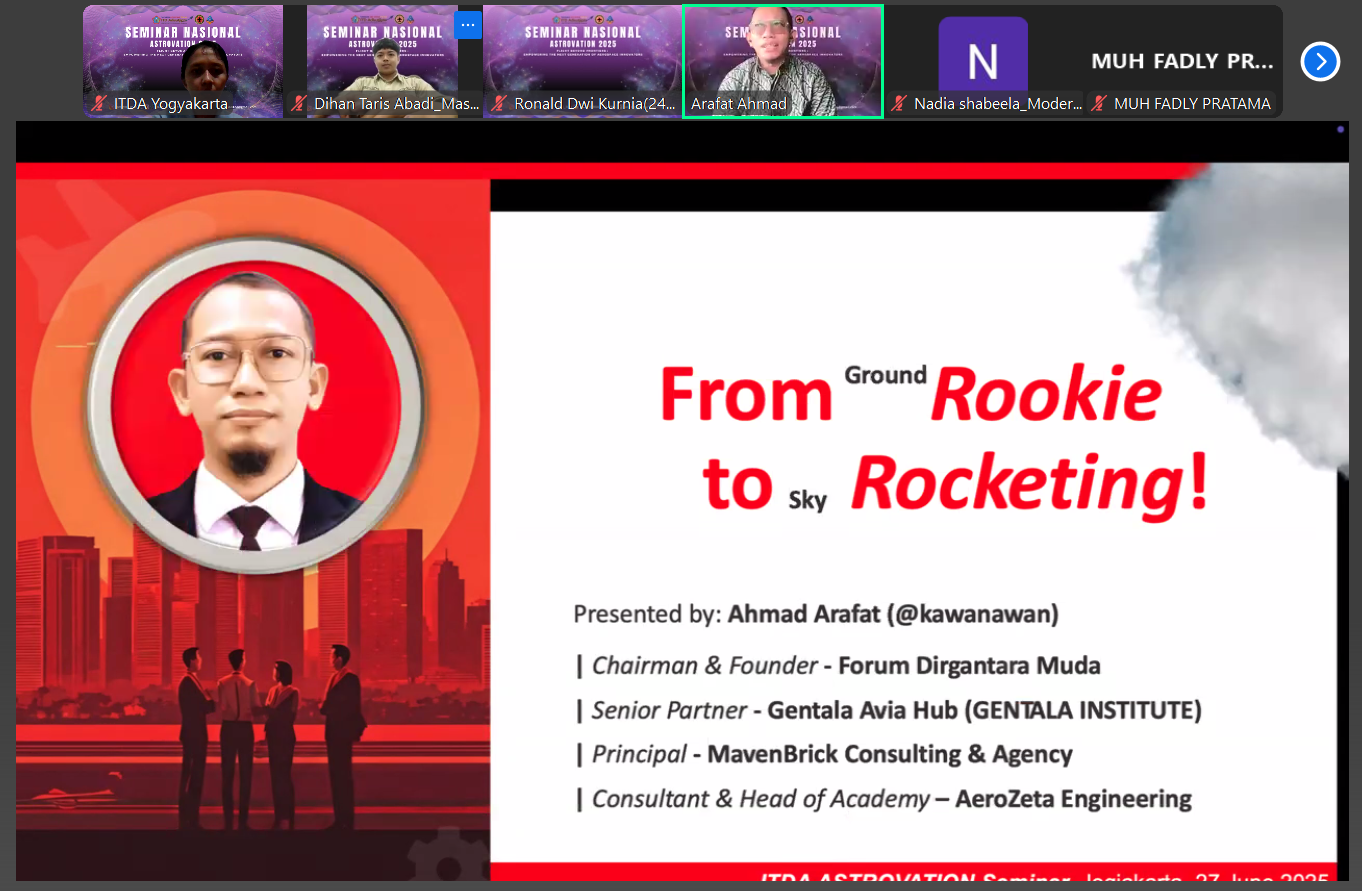Click the 'Arafat Ahmad' name label

[739, 103]
